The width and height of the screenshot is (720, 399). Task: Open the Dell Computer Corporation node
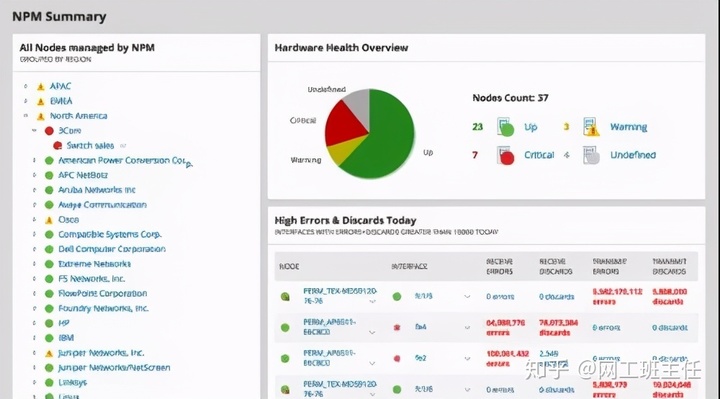click(112, 249)
